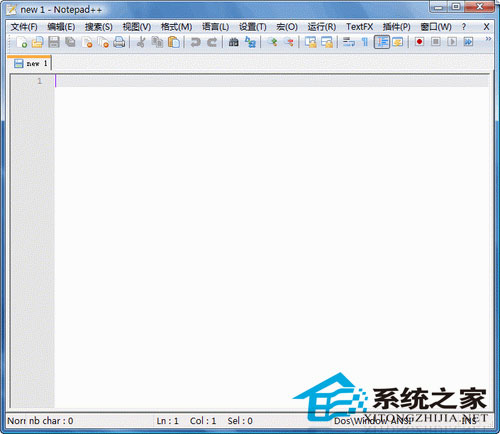Open the 窗口(W) menu

click(x=436, y=27)
